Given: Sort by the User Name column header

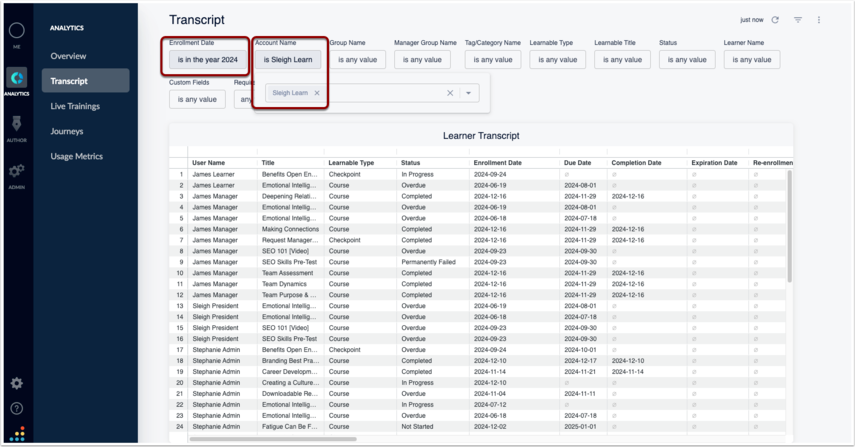Looking at the screenshot, I should coord(208,163).
